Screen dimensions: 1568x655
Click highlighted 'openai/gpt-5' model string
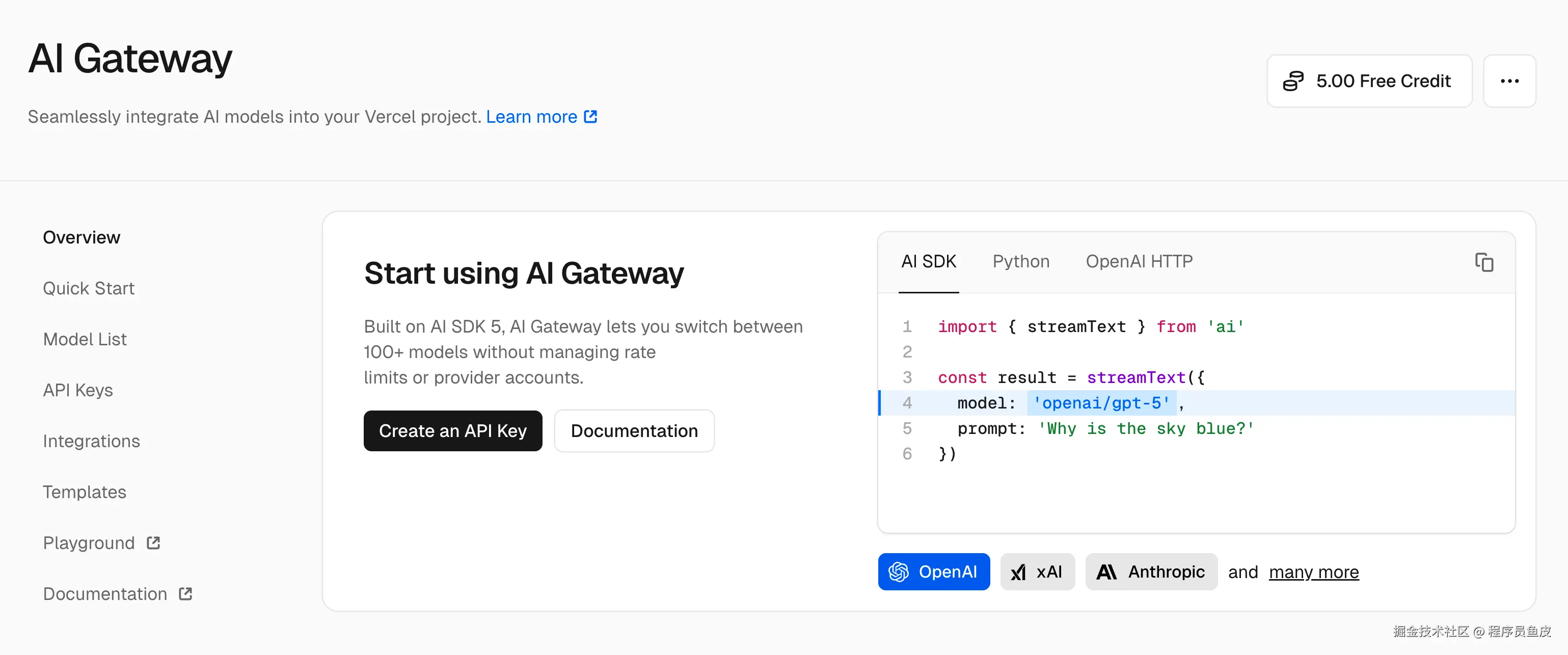(1101, 403)
